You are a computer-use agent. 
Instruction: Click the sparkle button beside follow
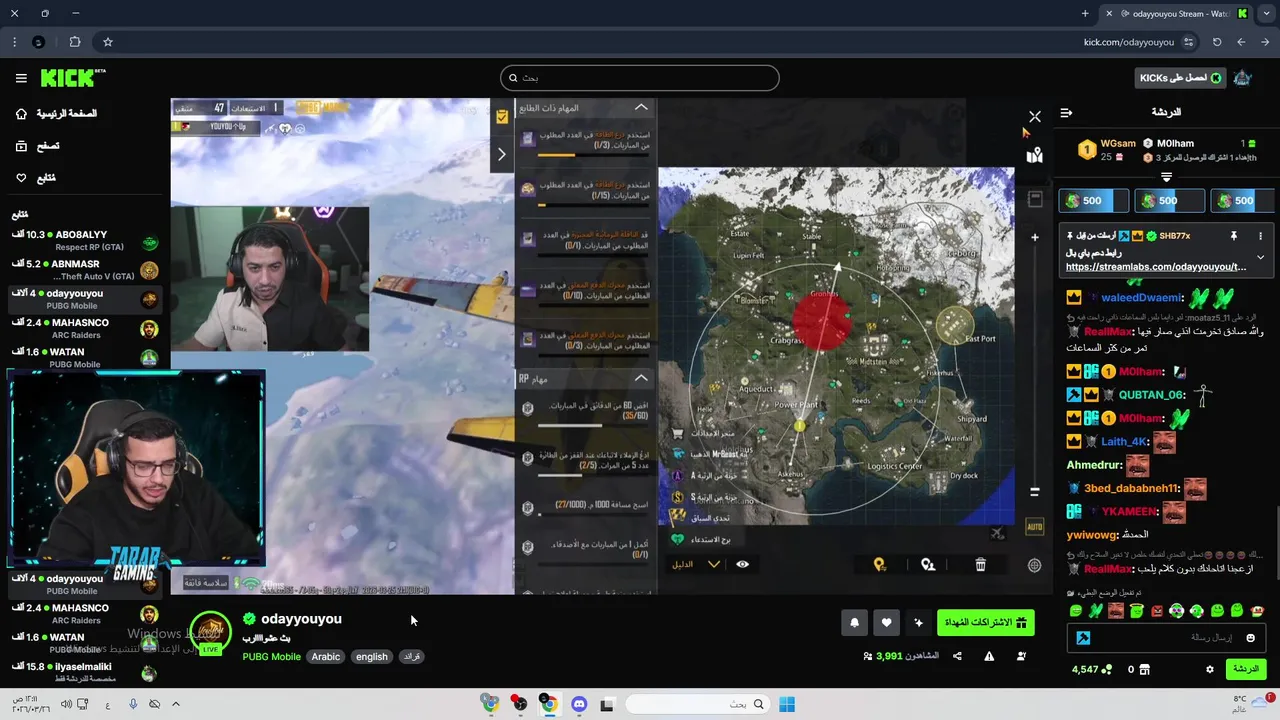(x=918, y=623)
